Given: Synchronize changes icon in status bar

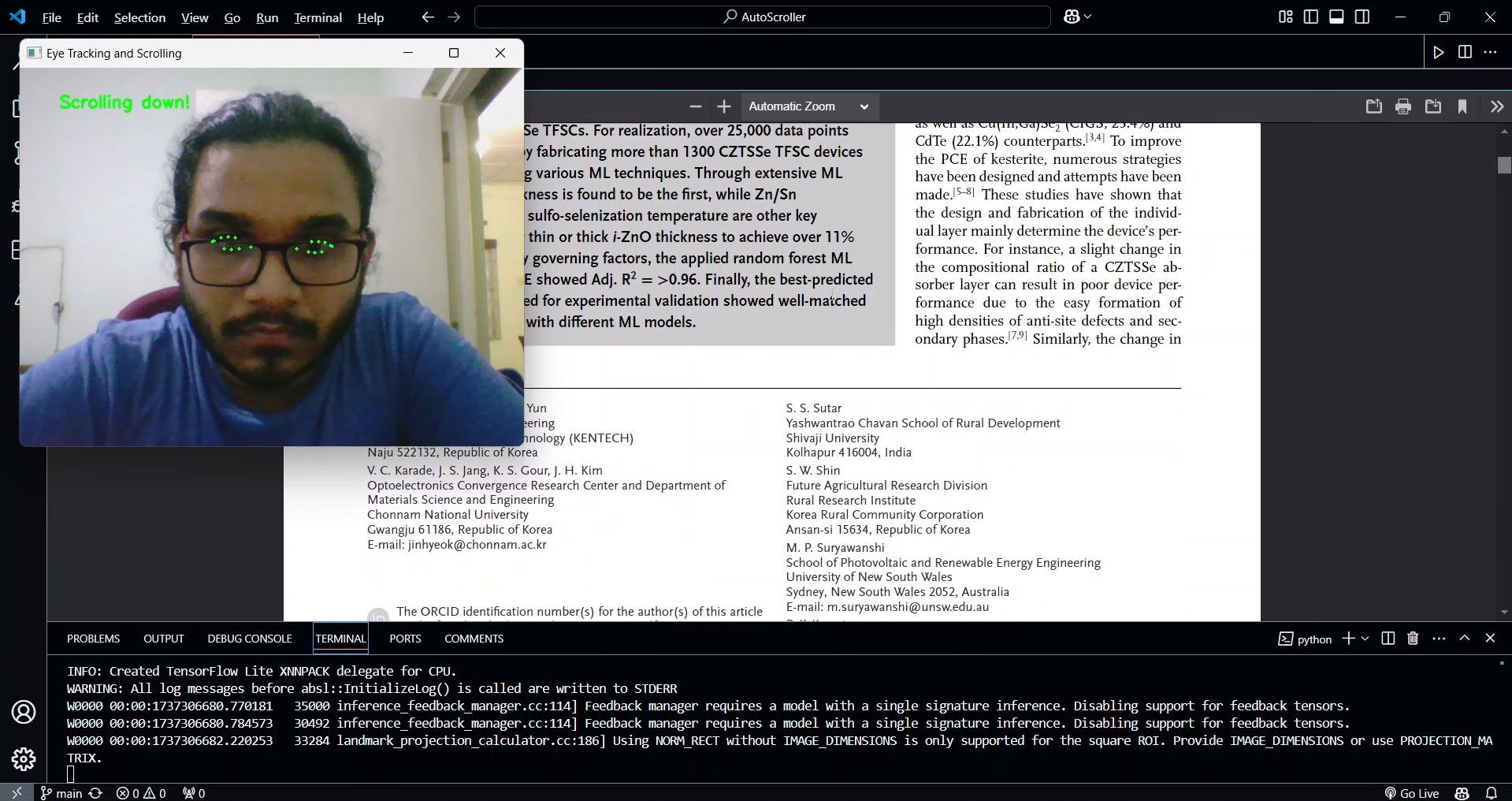Looking at the screenshot, I should pos(96,792).
